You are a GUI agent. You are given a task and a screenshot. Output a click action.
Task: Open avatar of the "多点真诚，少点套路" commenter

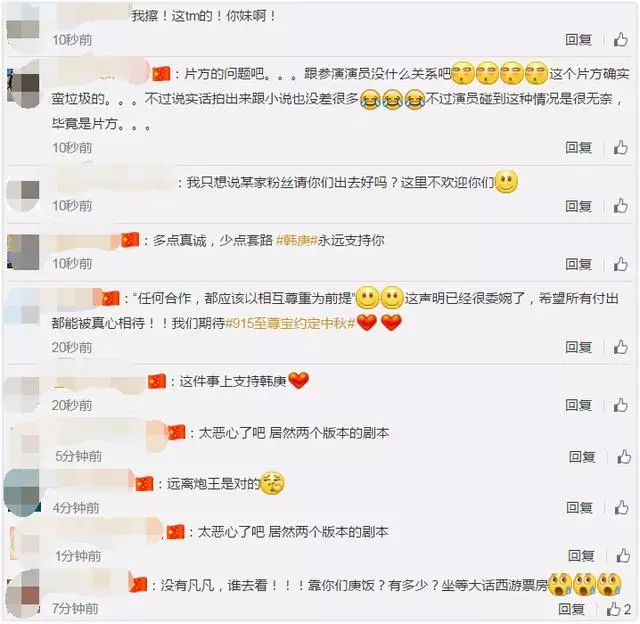[23, 252]
